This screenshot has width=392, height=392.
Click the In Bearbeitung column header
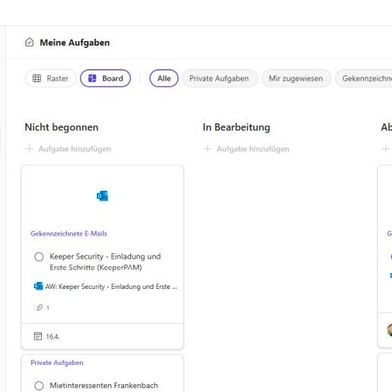(236, 127)
